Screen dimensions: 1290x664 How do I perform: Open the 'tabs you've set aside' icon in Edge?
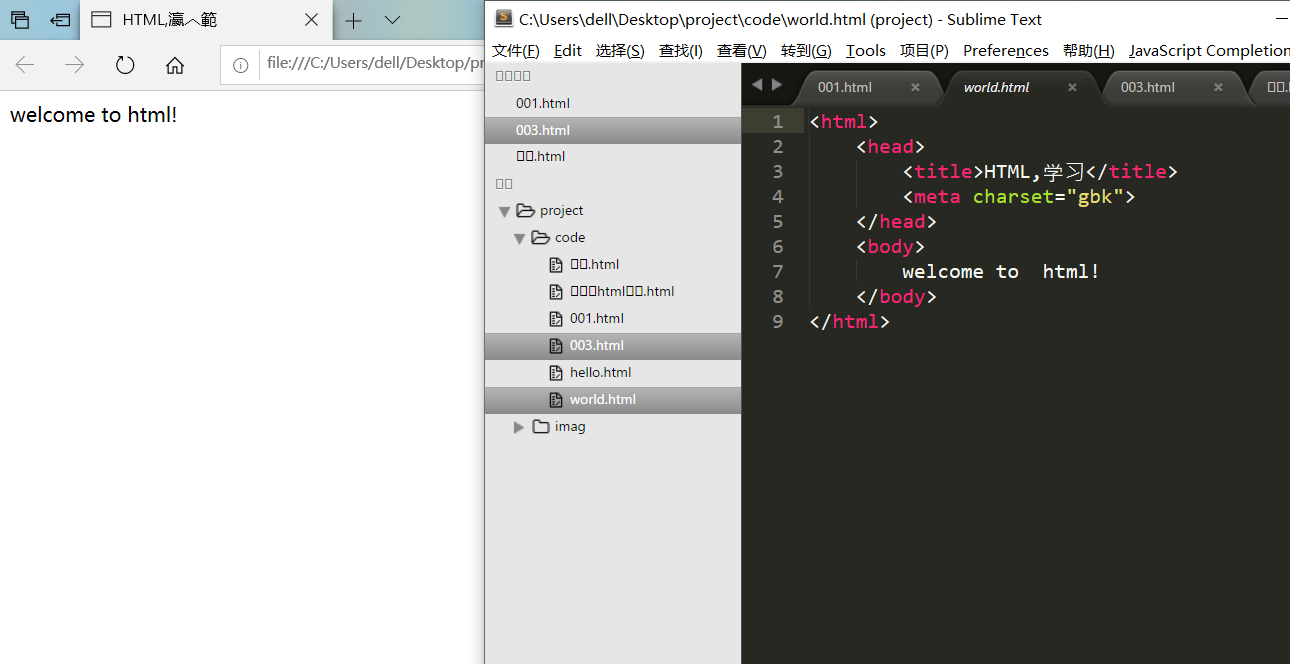coord(20,20)
